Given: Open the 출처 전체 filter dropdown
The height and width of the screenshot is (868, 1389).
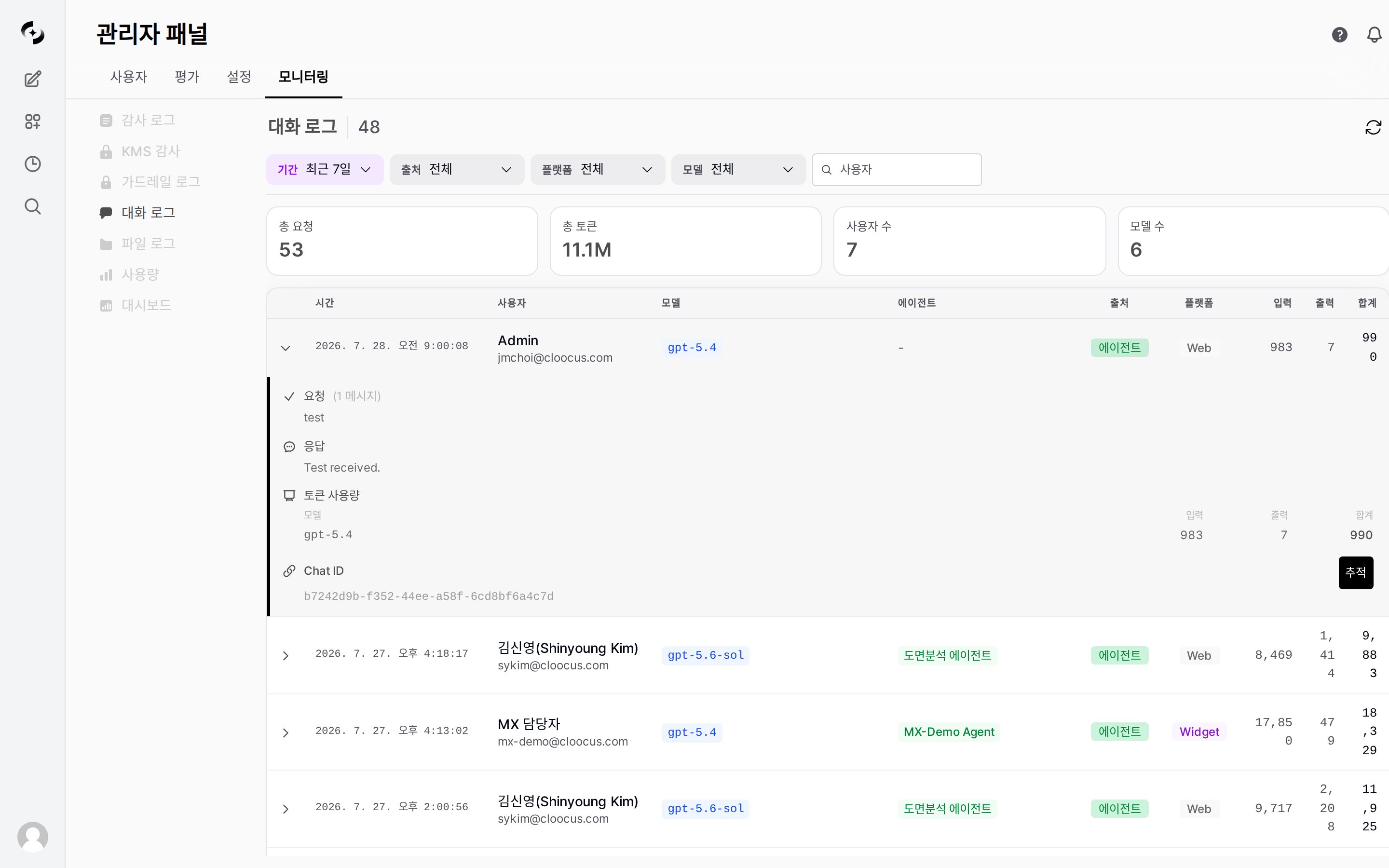Looking at the screenshot, I should click(x=457, y=169).
